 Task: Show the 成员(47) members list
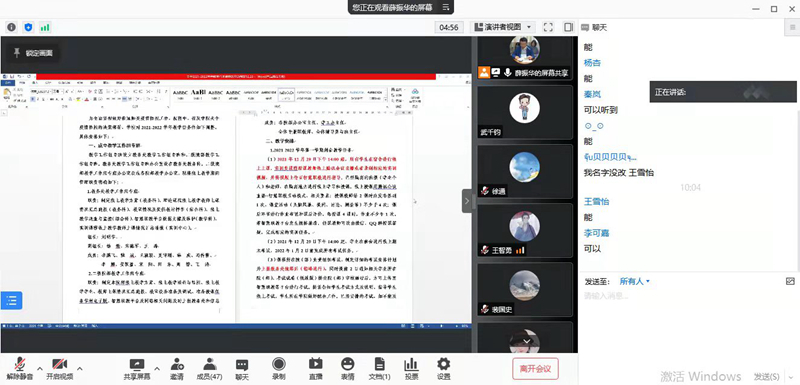coord(209,368)
